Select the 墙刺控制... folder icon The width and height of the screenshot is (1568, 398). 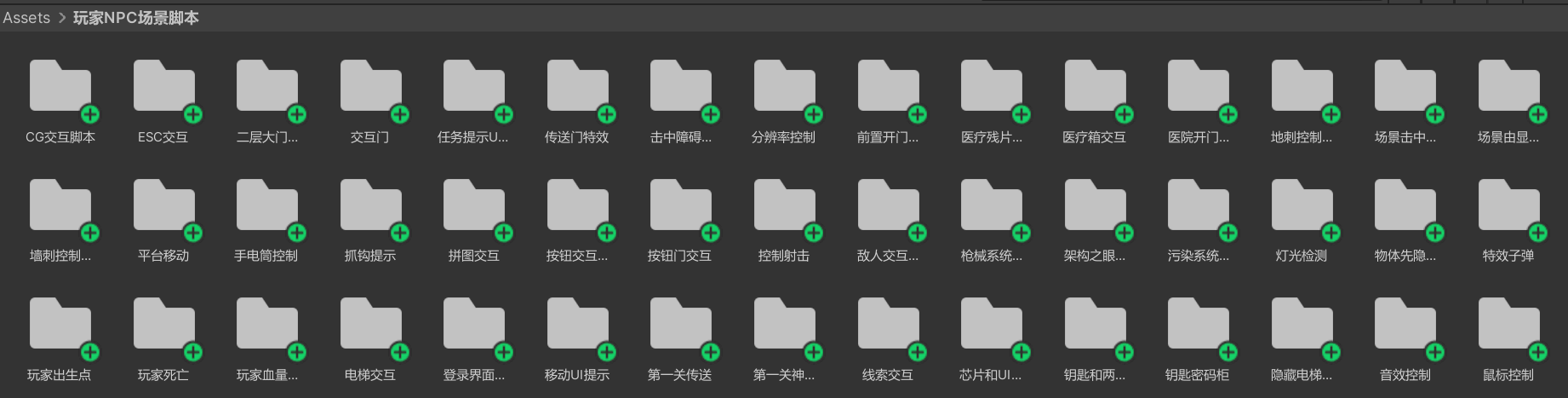click(60, 205)
